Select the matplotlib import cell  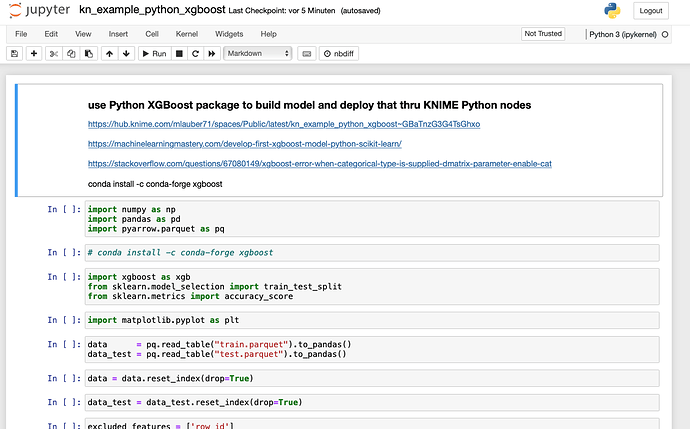click(x=372, y=320)
